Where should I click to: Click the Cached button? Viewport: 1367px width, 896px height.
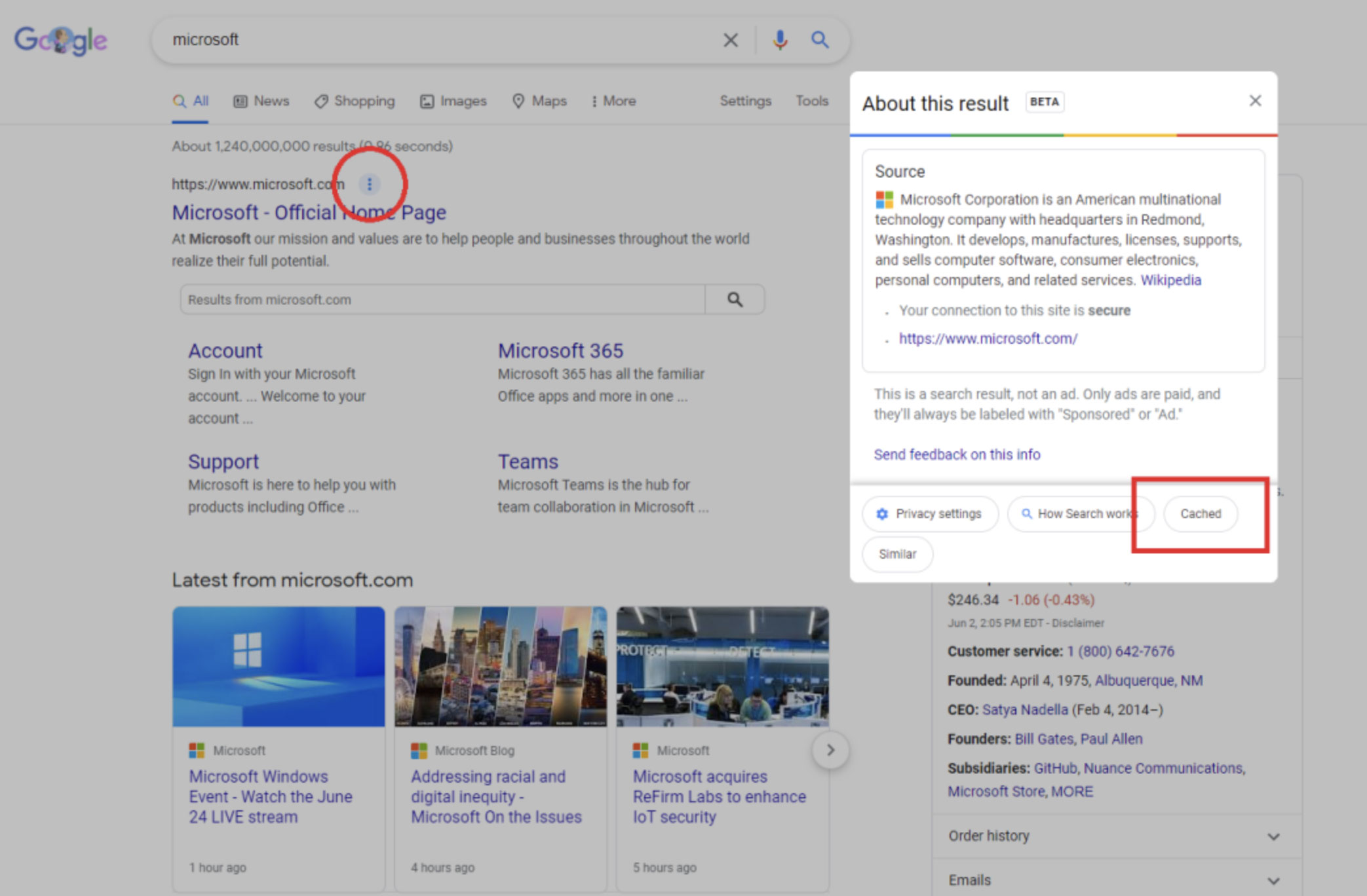[1201, 513]
